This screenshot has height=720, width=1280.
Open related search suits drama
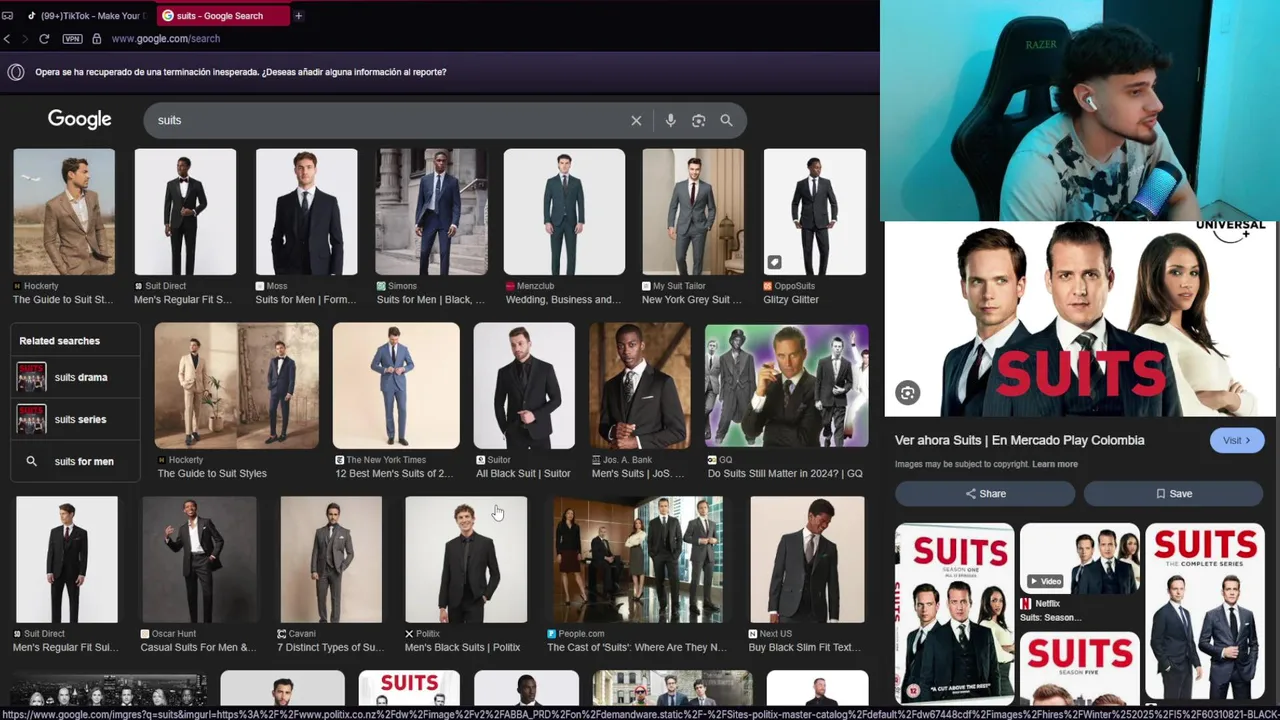point(75,377)
